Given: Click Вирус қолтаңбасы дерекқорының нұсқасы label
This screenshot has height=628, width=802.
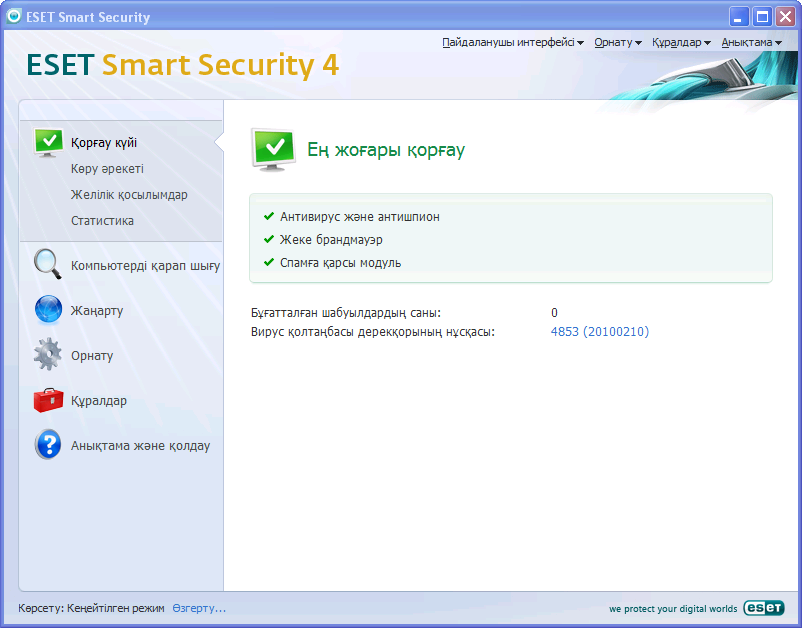Looking at the screenshot, I should tap(373, 332).
